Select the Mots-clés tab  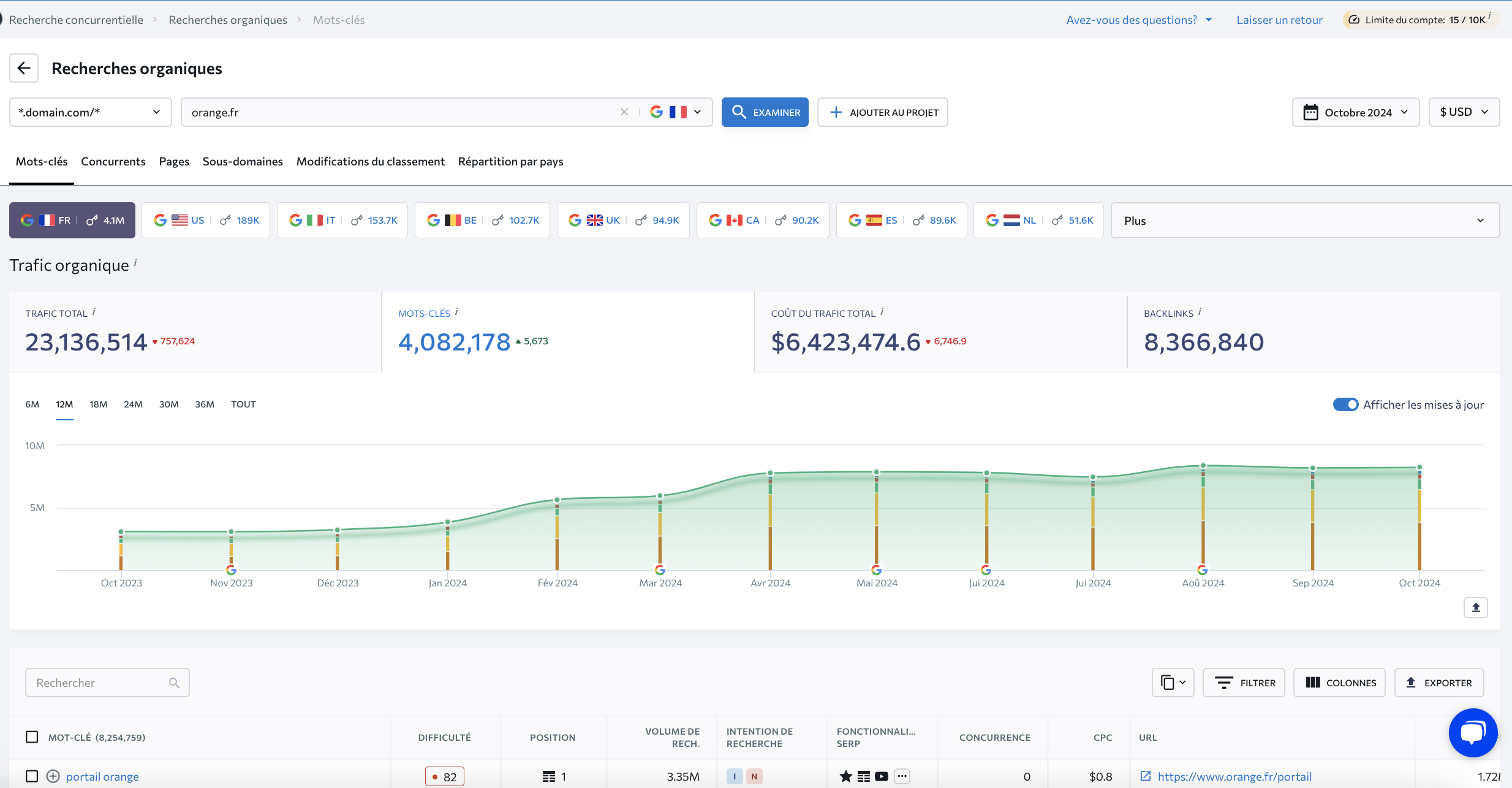click(x=42, y=161)
